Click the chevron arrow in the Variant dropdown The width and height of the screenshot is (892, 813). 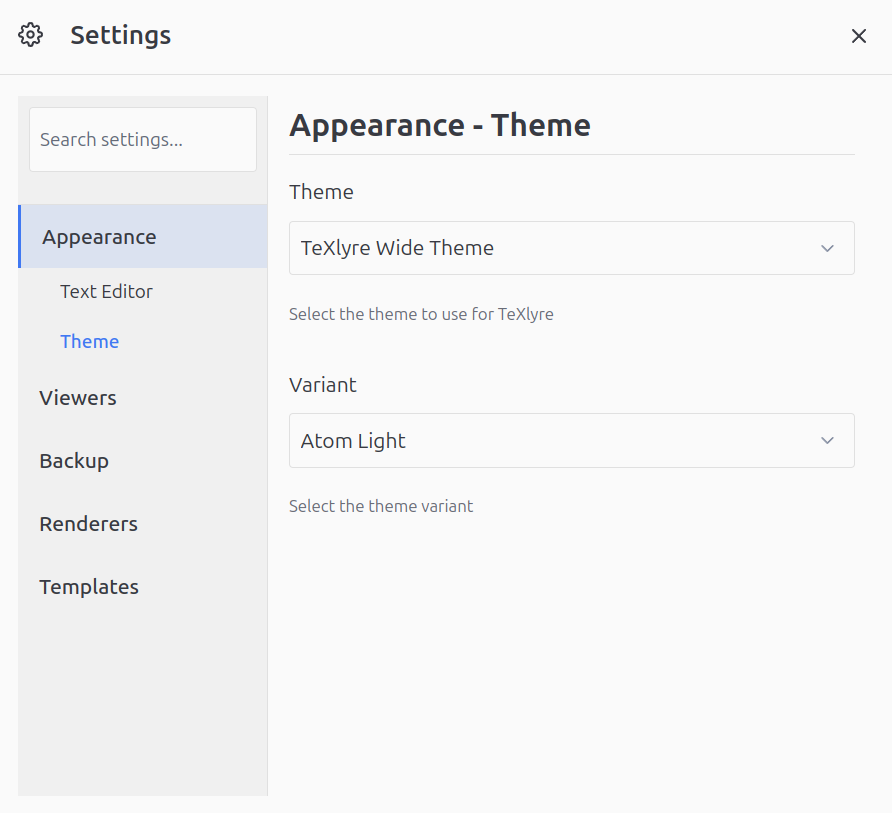[x=827, y=441]
